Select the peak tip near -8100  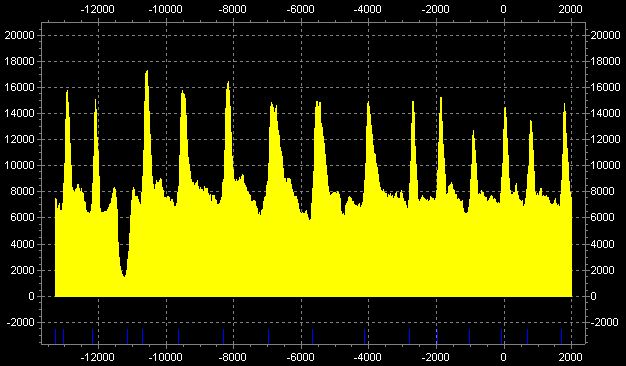point(228,83)
